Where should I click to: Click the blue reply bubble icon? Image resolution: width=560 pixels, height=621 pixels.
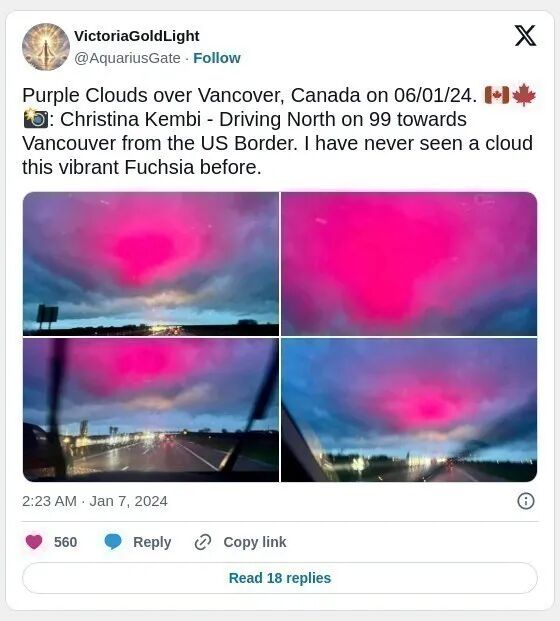coord(113,542)
